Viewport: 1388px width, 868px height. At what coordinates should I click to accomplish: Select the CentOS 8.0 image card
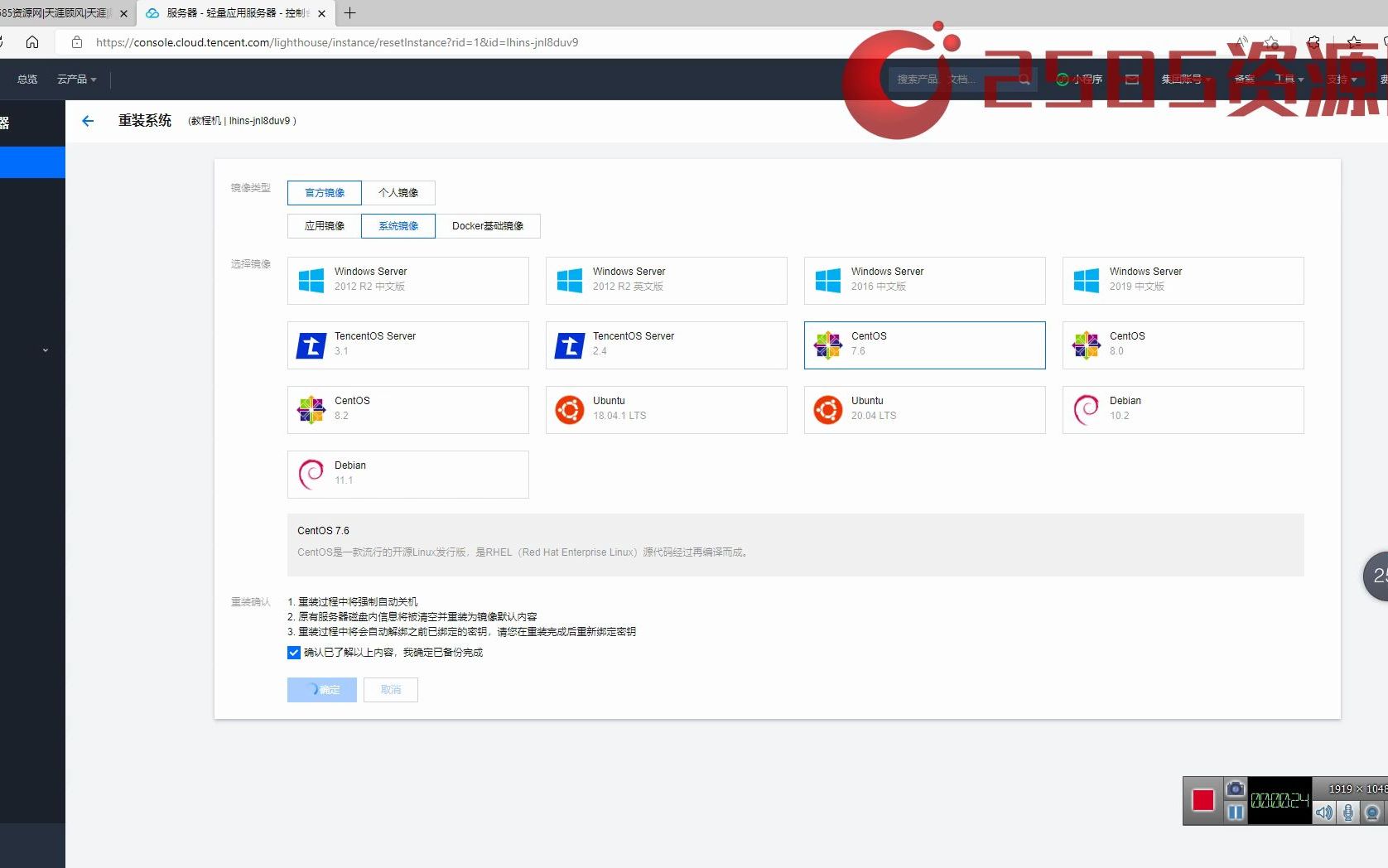pos(1183,345)
